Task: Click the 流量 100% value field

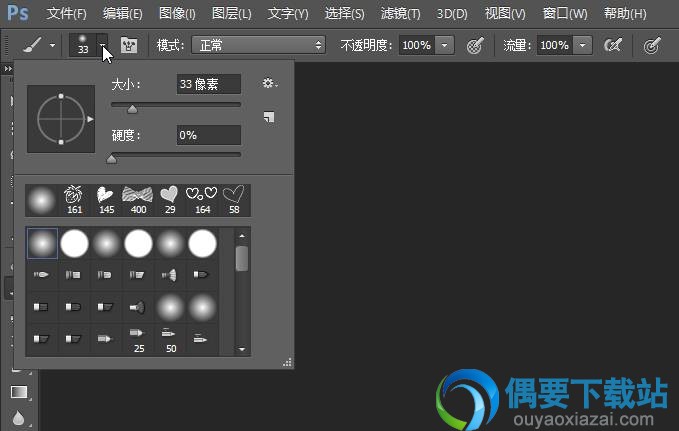Action: point(555,45)
